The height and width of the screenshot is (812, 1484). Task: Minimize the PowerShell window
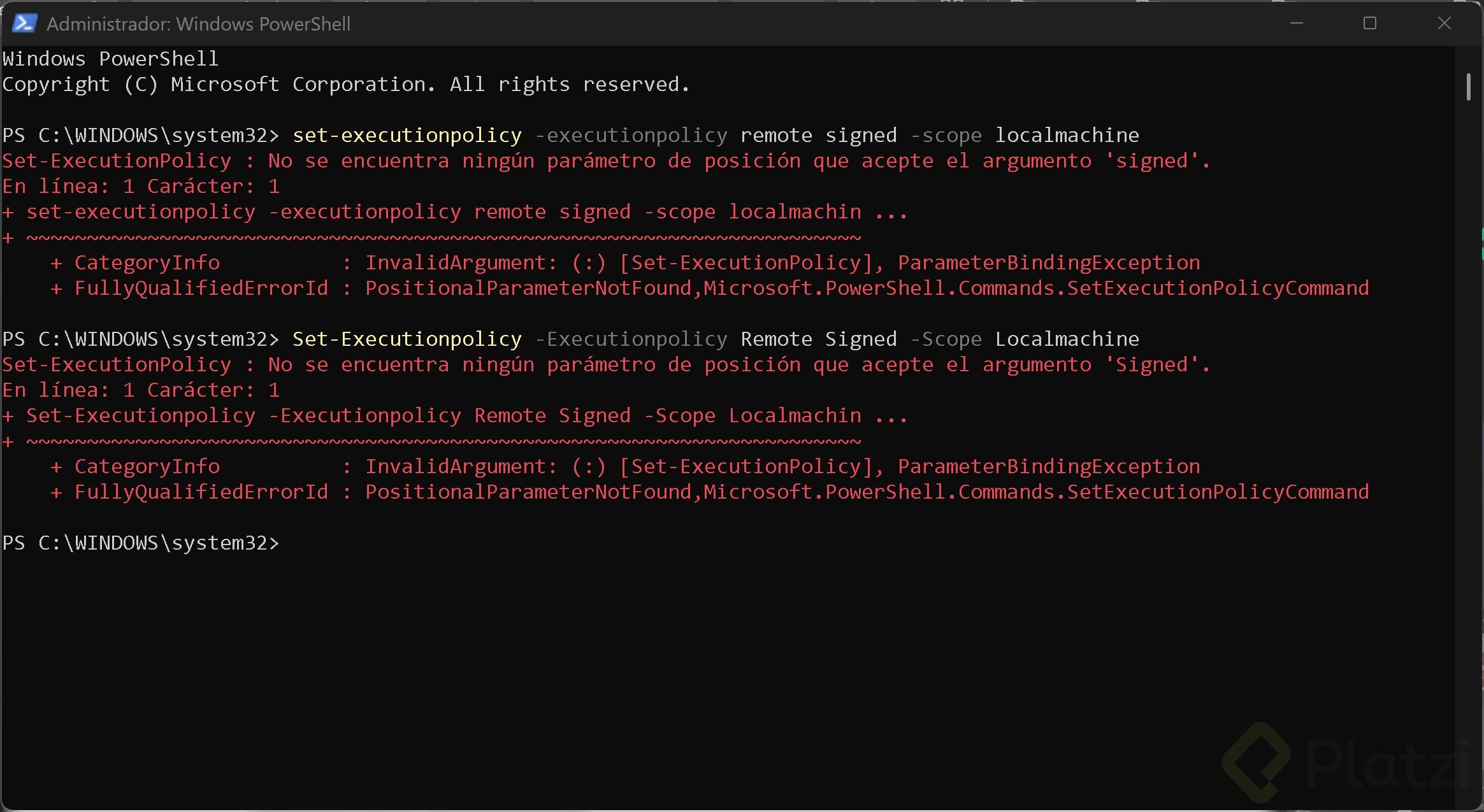(x=1296, y=24)
